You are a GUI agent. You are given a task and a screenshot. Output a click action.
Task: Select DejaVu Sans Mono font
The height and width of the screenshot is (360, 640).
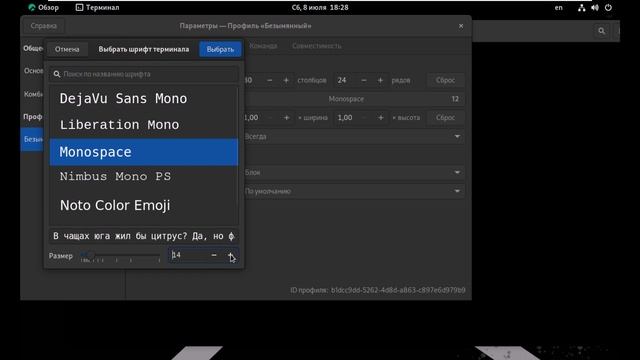(x=144, y=99)
